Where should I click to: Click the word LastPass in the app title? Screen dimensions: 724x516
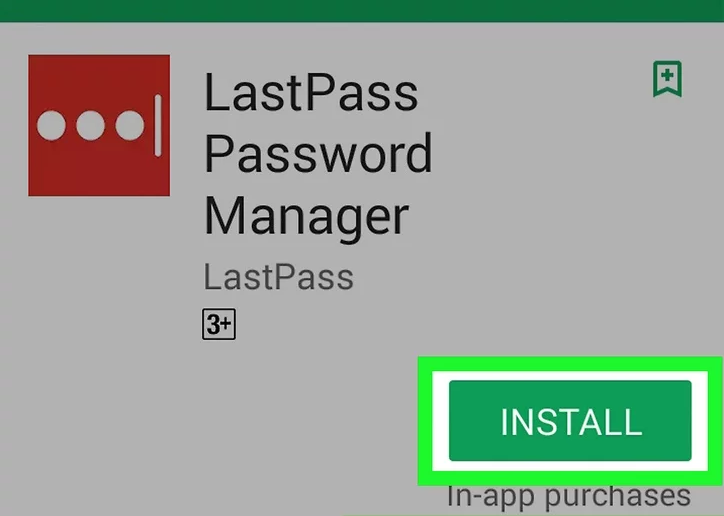click(x=311, y=92)
